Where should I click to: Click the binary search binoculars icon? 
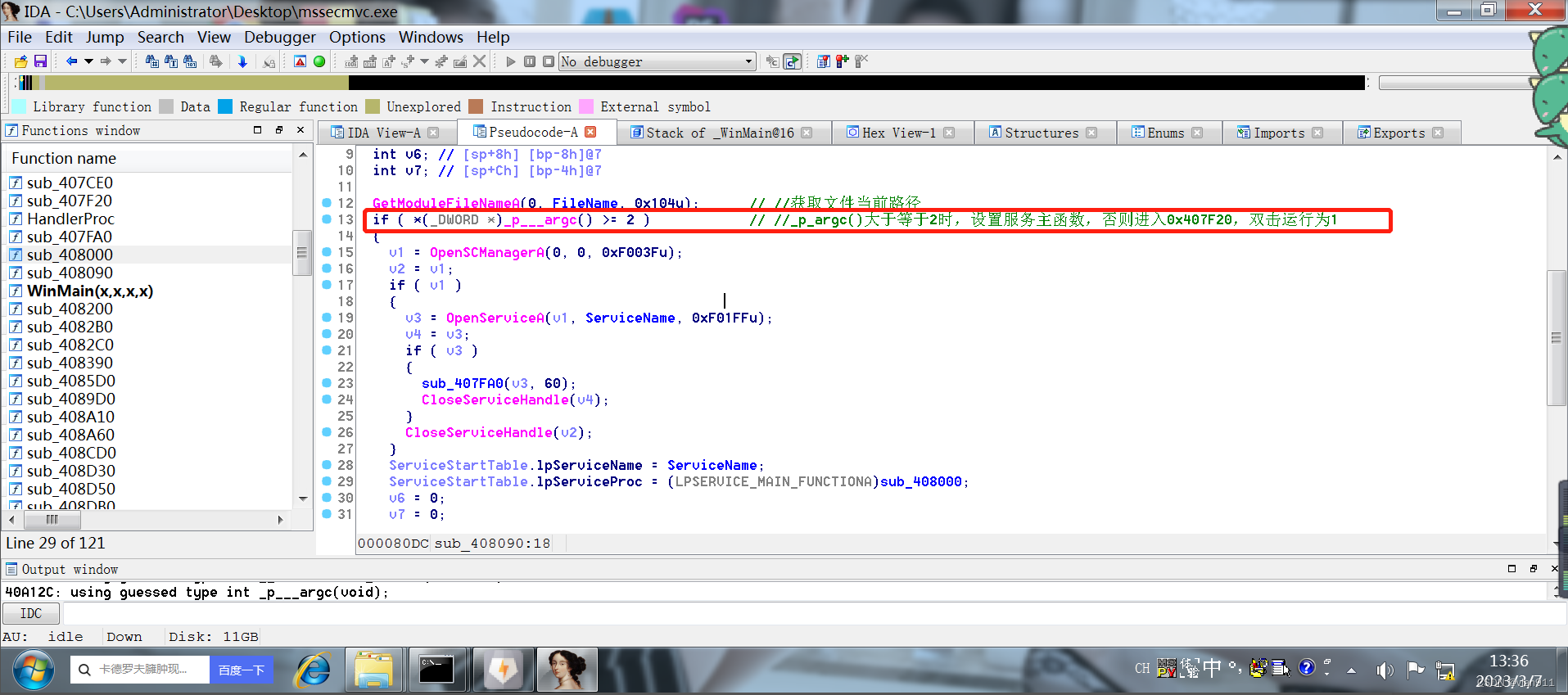tap(190, 61)
